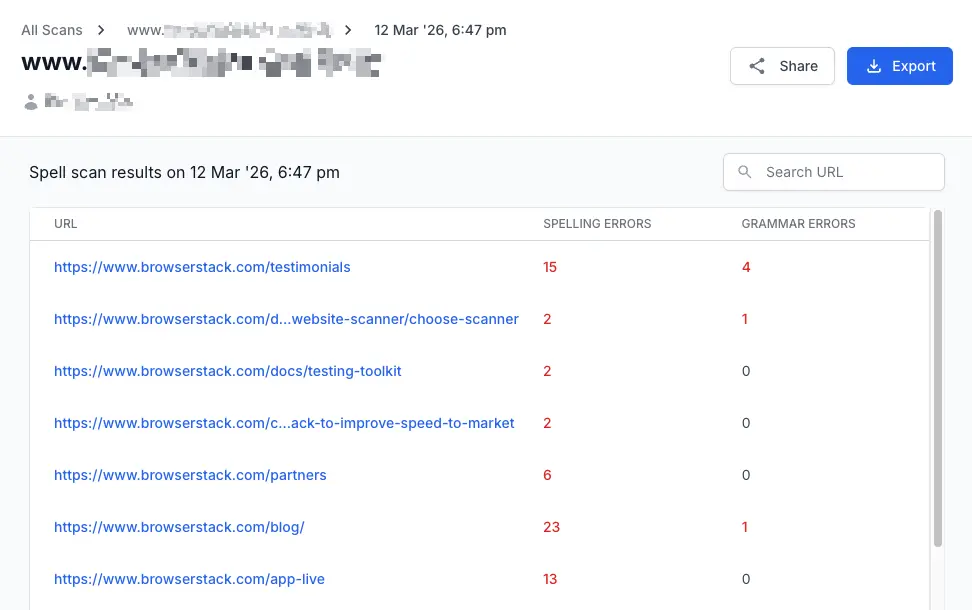The width and height of the screenshot is (972, 610).
Task: Click the magnifier icon in the search box
Action: tap(745, 172)
